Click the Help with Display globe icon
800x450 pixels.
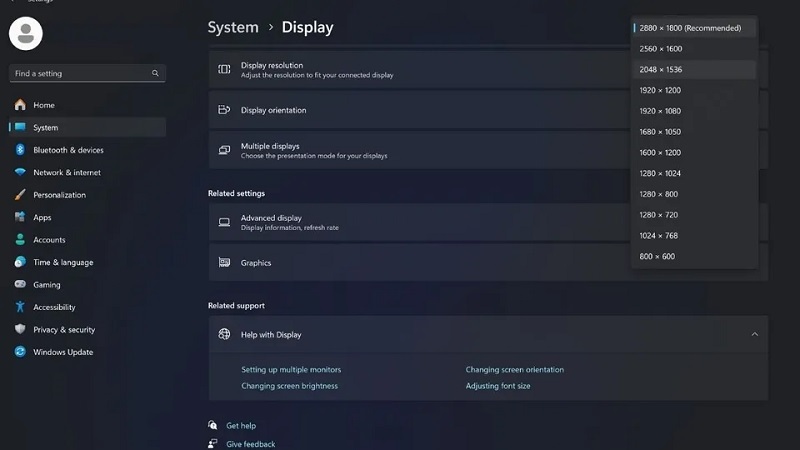[x=224, y=334]
